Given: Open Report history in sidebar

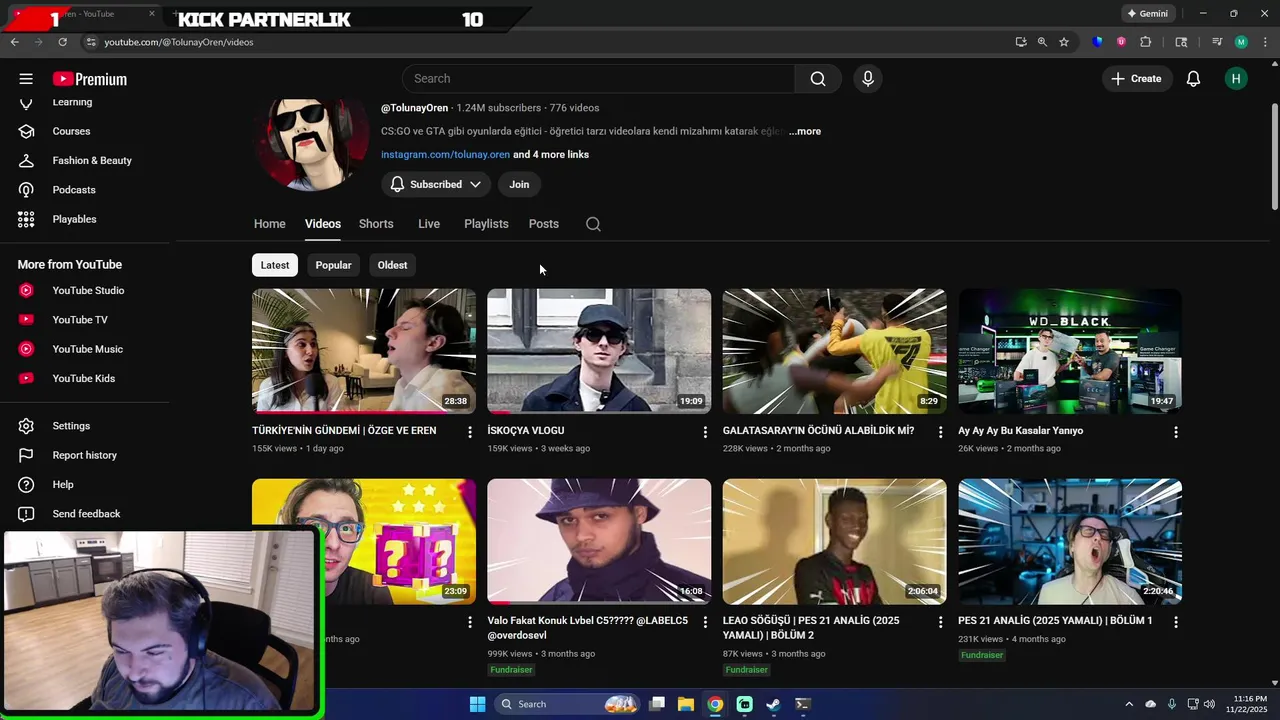Looking at the screenshot, I should tap(85, 455).
